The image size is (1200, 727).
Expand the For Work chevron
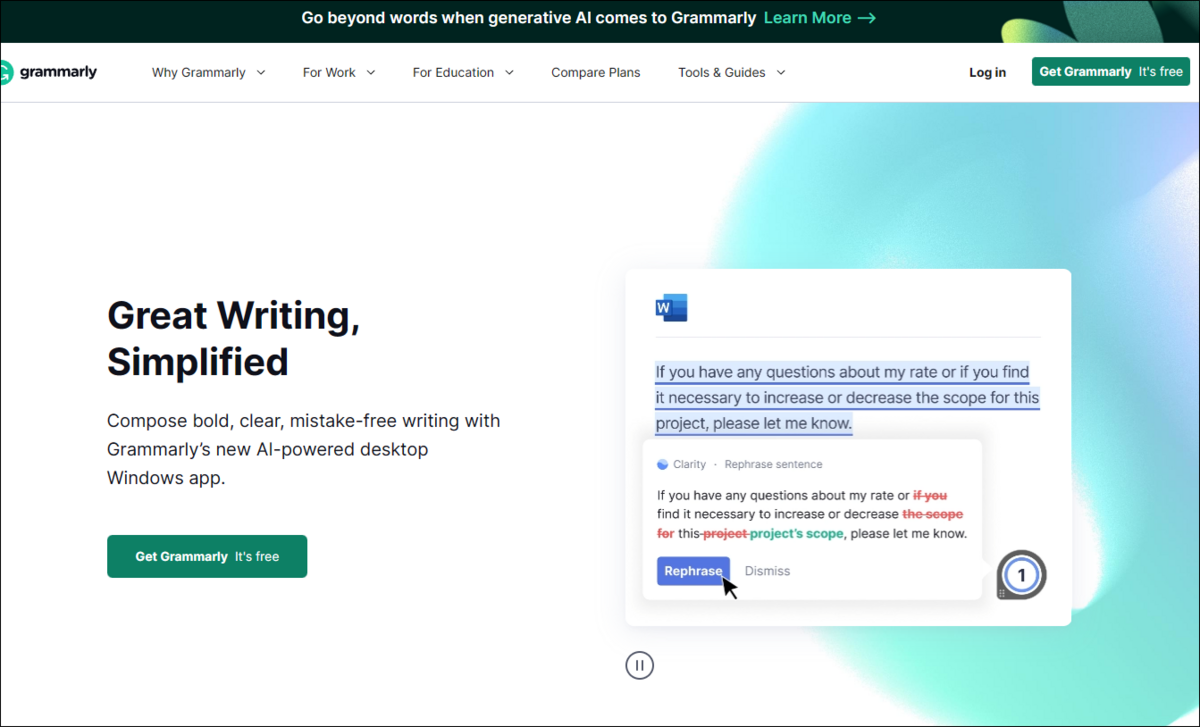pos(371,72)
